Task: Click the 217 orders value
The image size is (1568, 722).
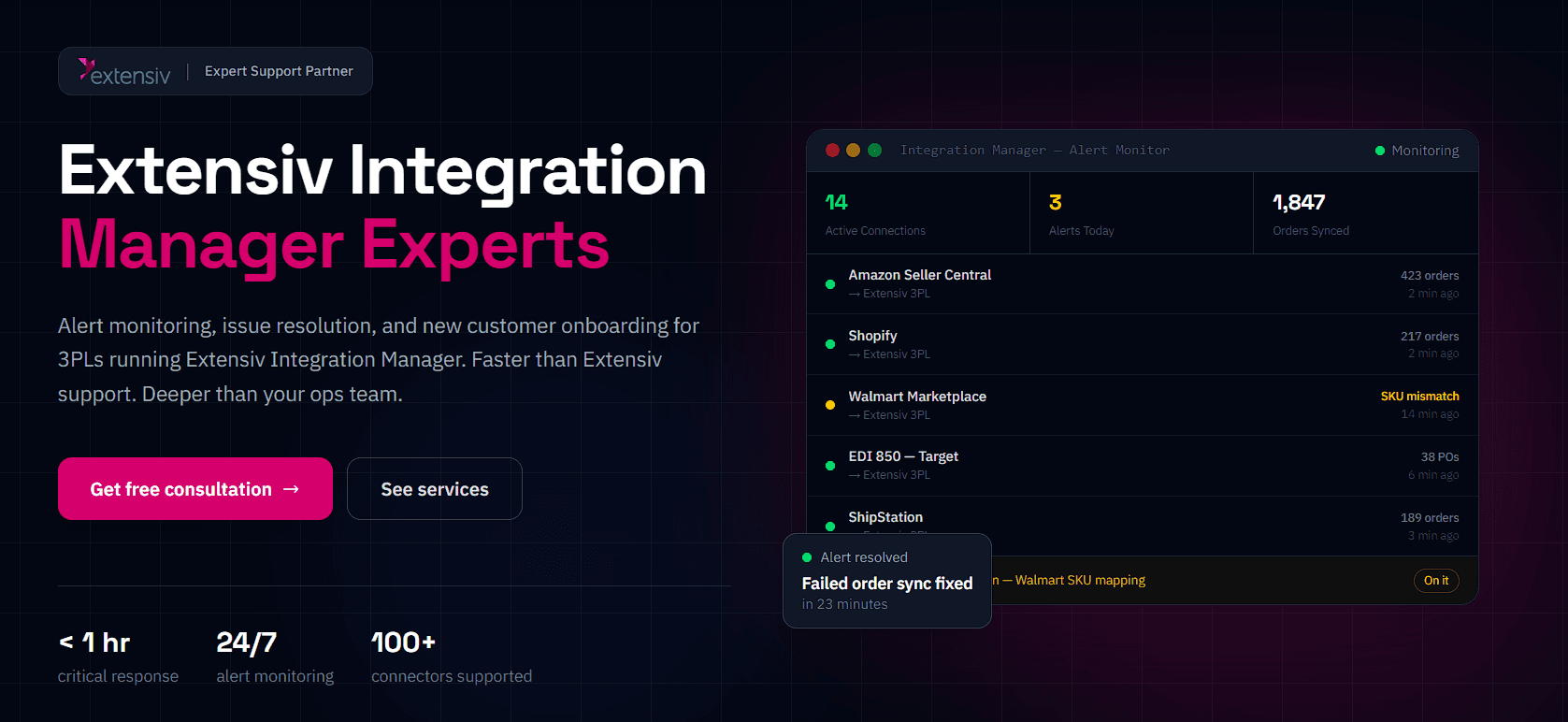Action: (1430, 337)
